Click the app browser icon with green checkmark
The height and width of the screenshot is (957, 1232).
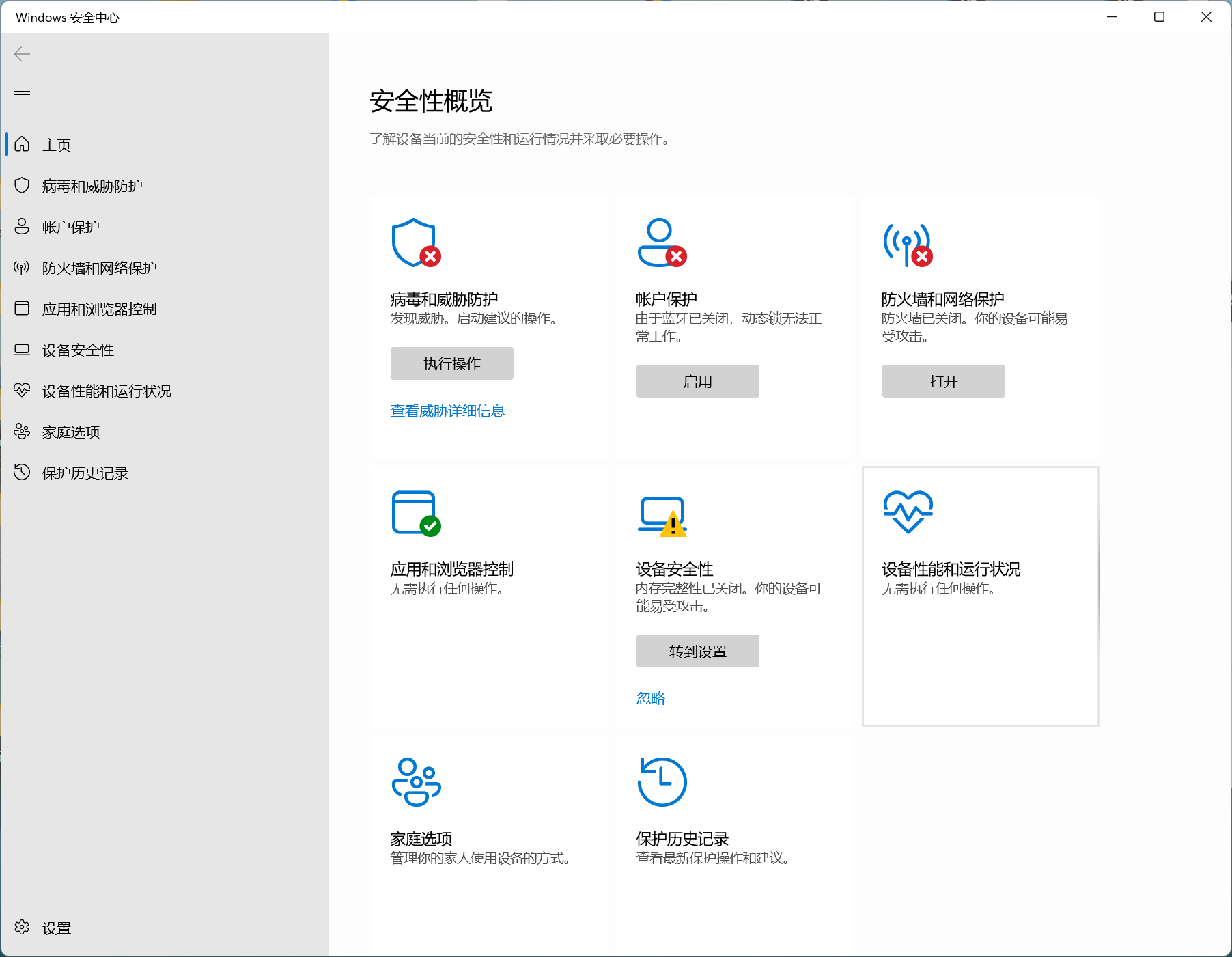coord(416,513)
